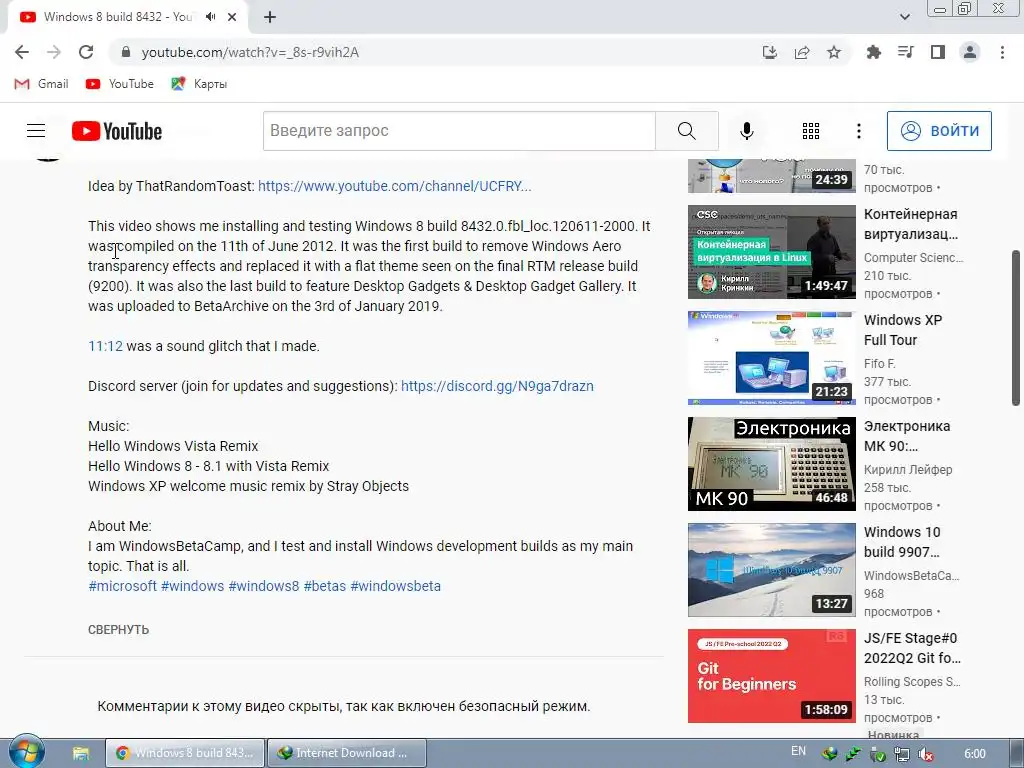1024x768 pixels.
Task: Click the Windows XP Full Tour title
Action: (903, 330)
